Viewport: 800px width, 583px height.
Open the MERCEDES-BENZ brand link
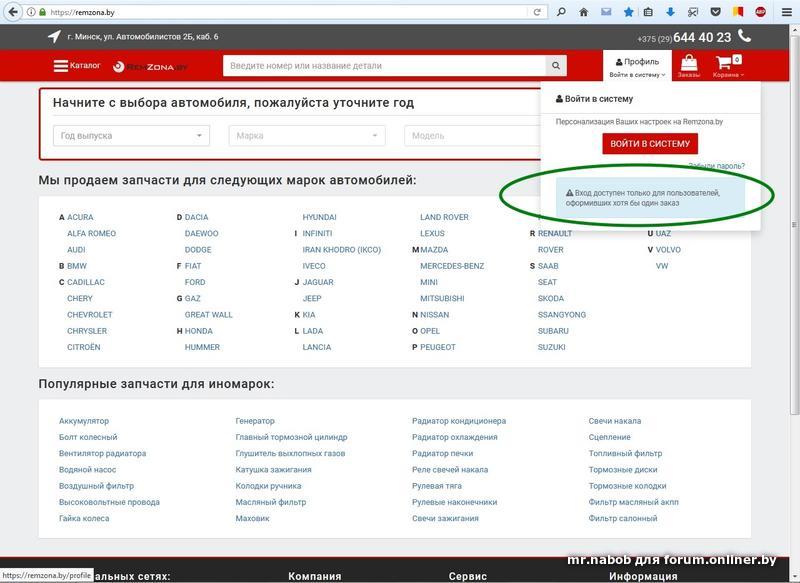click(x=452, y=266)
